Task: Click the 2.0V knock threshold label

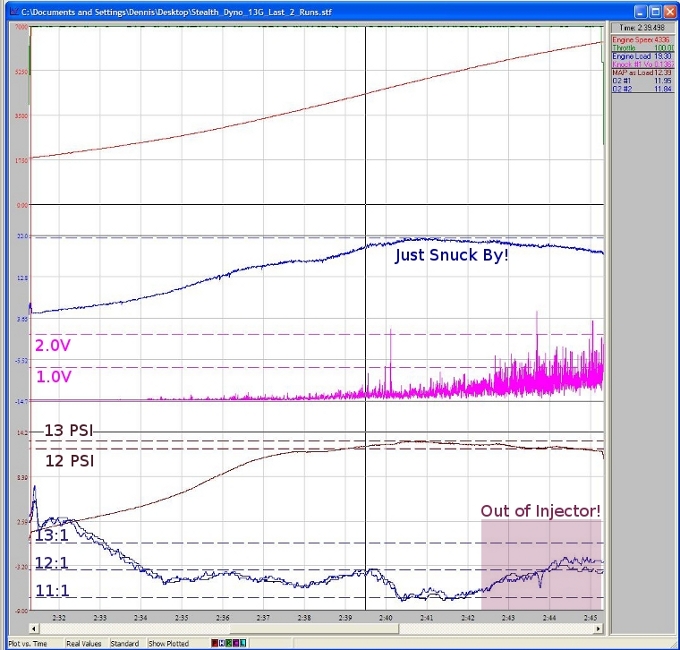Action: pos(52,346)
